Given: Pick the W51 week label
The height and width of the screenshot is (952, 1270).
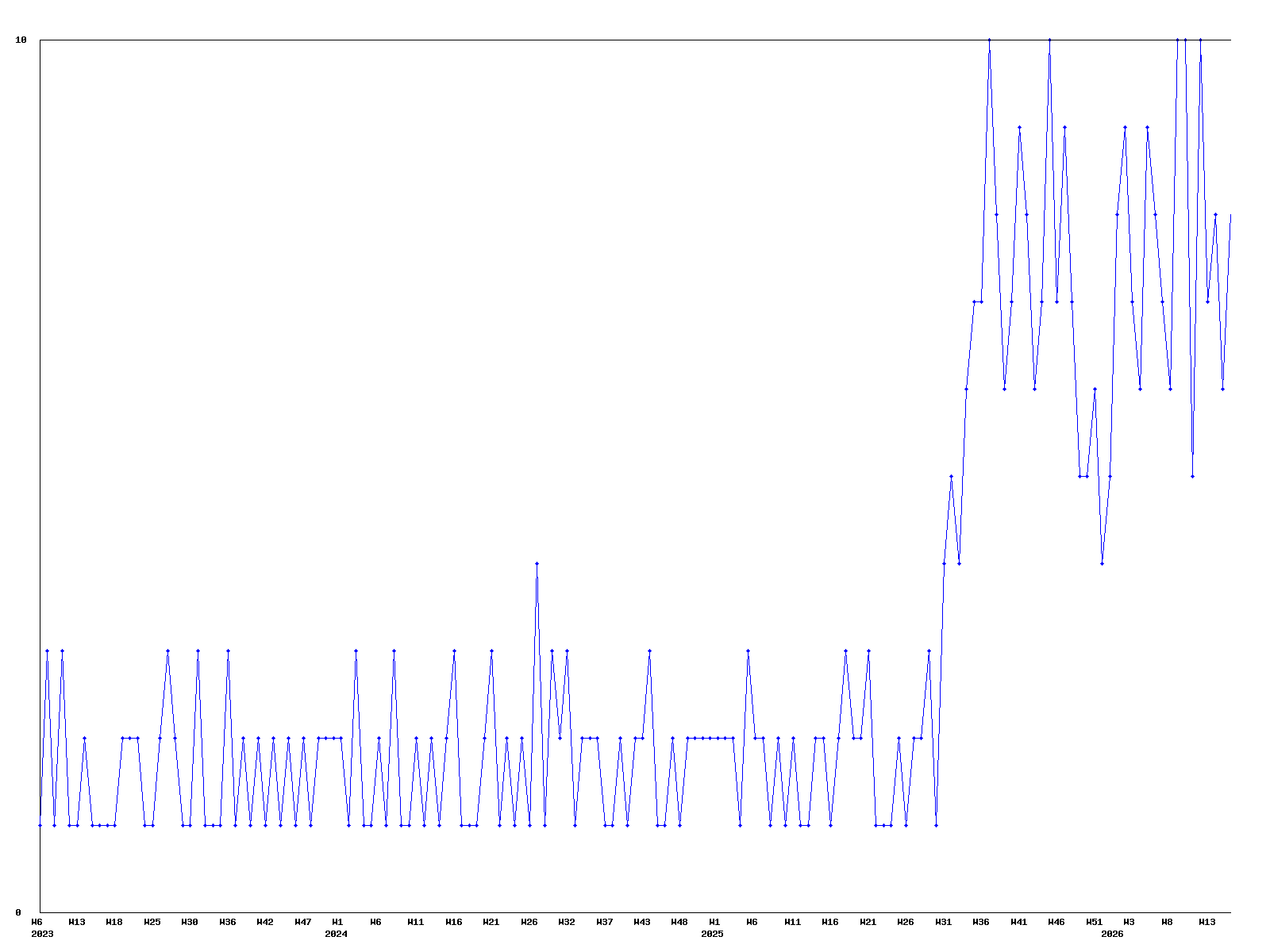Looking at the screenshot, I should [x=1094, y=922].
